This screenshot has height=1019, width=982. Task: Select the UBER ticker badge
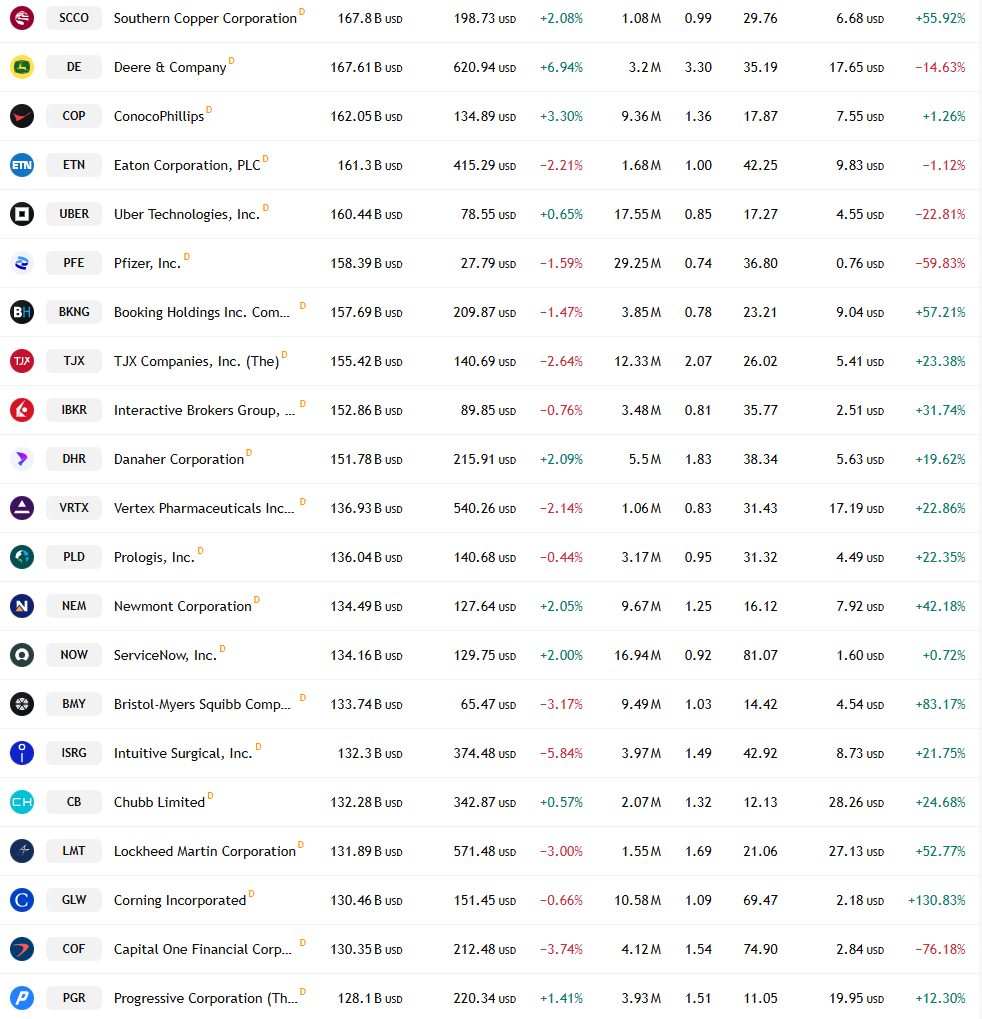point(74,214)
